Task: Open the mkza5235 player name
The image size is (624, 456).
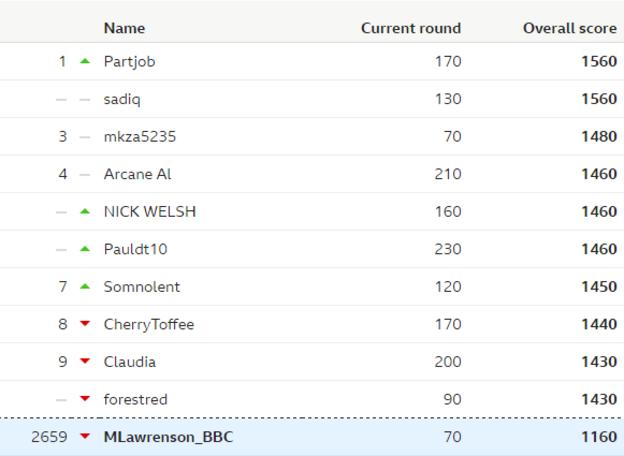Action: [x=140, y=136]
